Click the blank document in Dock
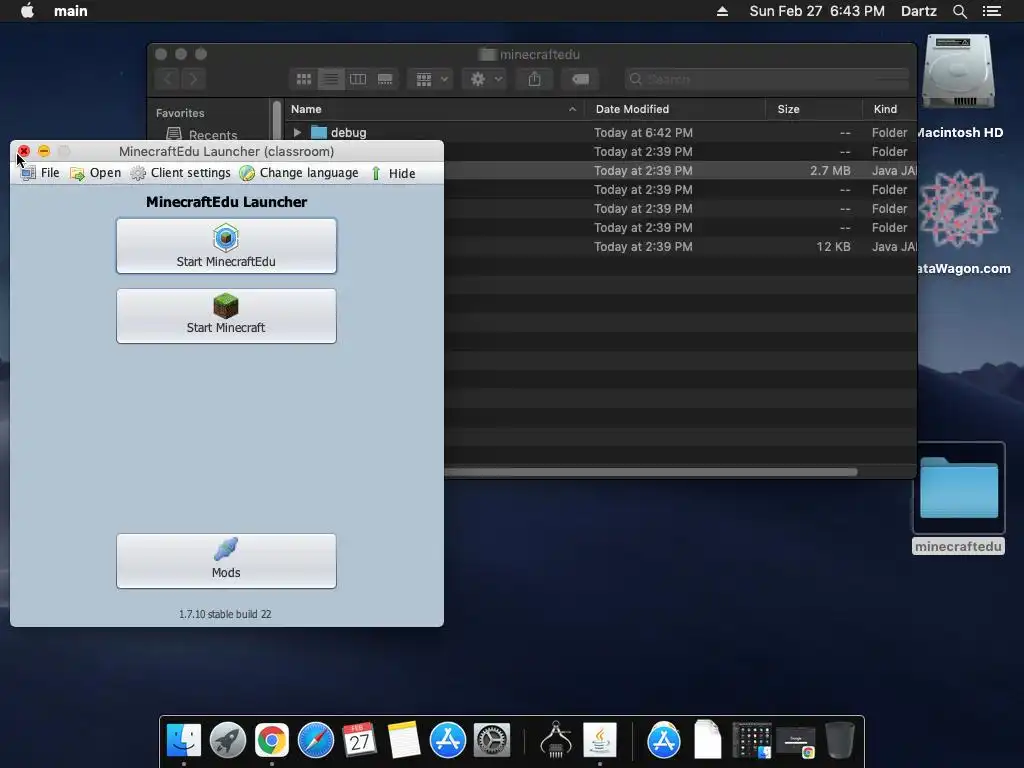Image resolution: width=1024 pixels, height=768 pixels. [707, 740]
